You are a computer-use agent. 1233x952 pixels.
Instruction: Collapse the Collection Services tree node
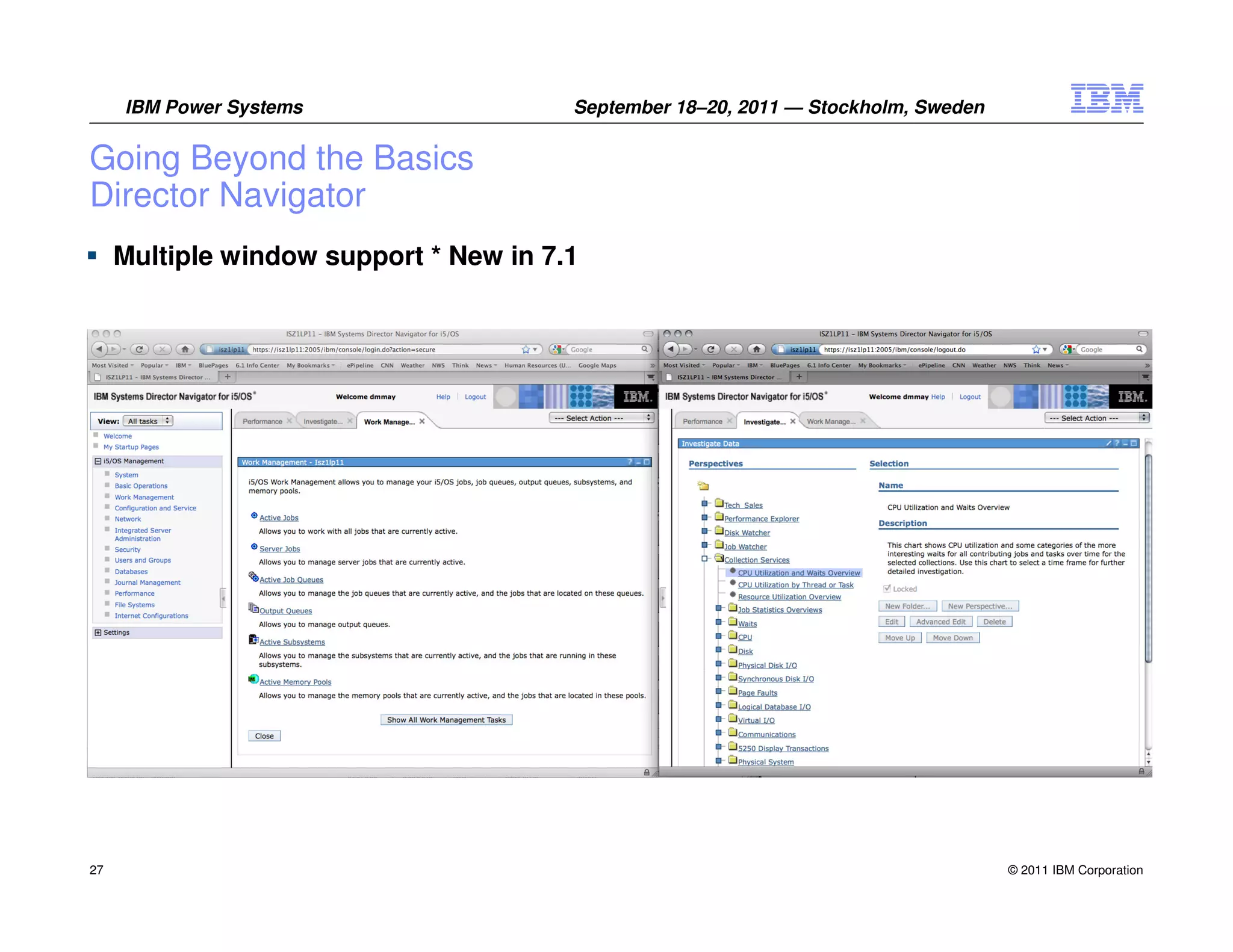(x=704, y=558)
